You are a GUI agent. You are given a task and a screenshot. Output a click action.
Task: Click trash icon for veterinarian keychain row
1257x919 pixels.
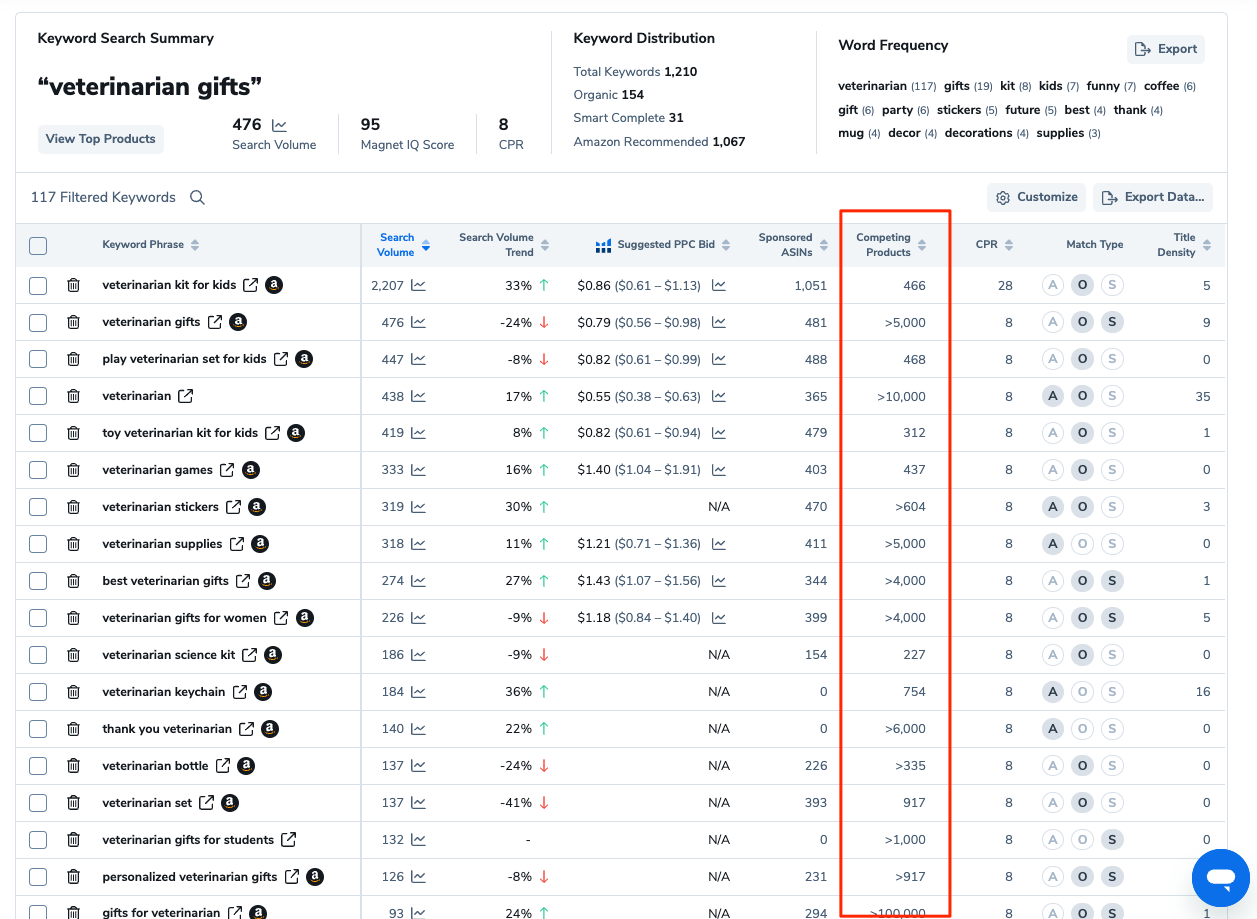pos(73,692)
